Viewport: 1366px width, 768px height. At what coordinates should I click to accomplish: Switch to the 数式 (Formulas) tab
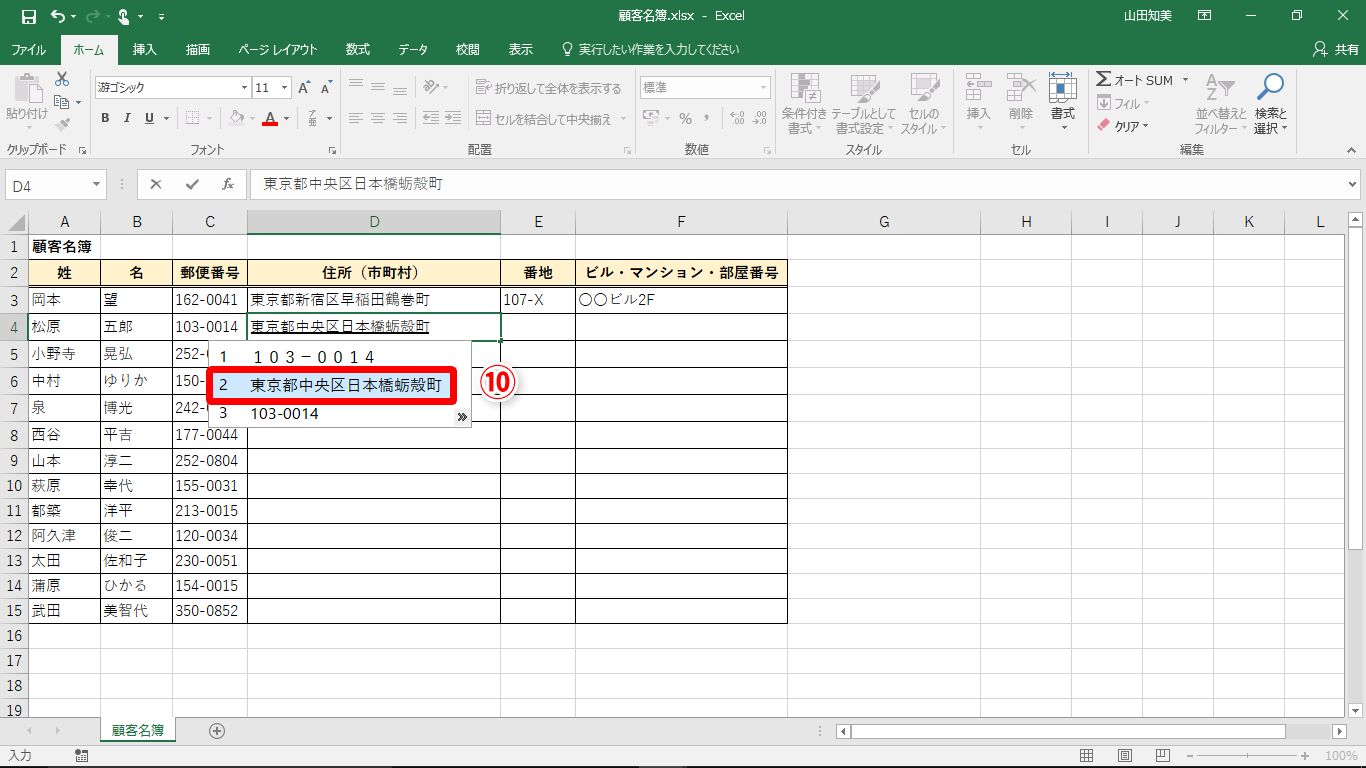click(x=358, y=50)
